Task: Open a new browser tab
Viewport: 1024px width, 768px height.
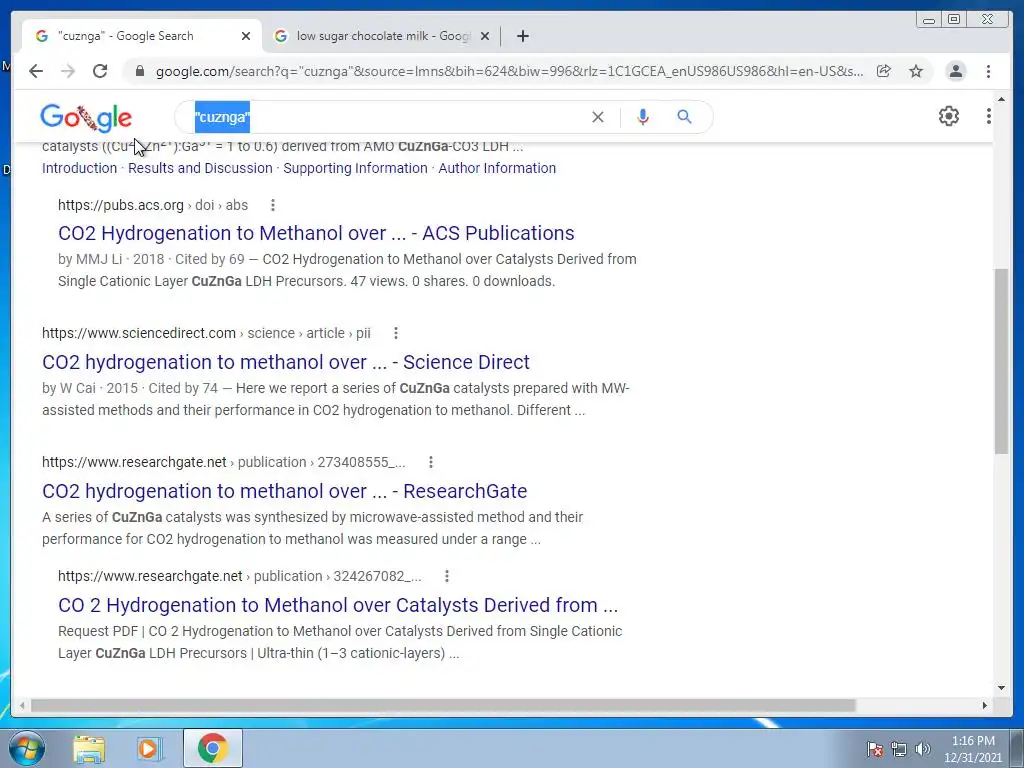Action: tap(522, 36)
